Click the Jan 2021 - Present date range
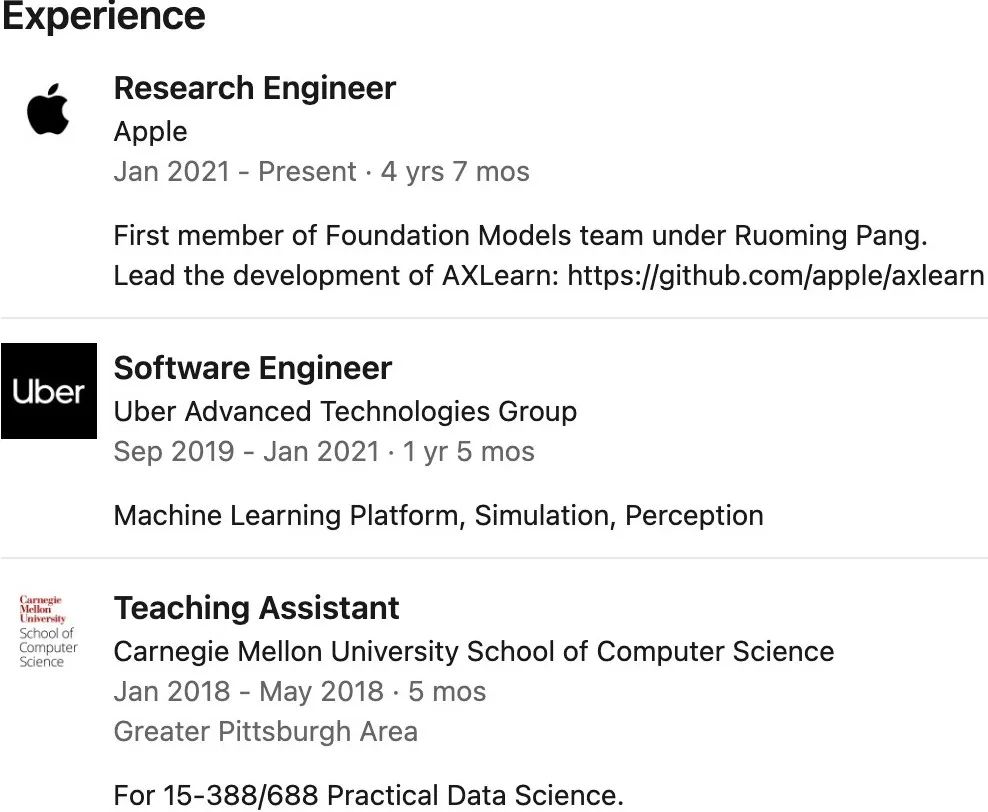The width and height of the screenshot is (988, 812). [235, 171]
